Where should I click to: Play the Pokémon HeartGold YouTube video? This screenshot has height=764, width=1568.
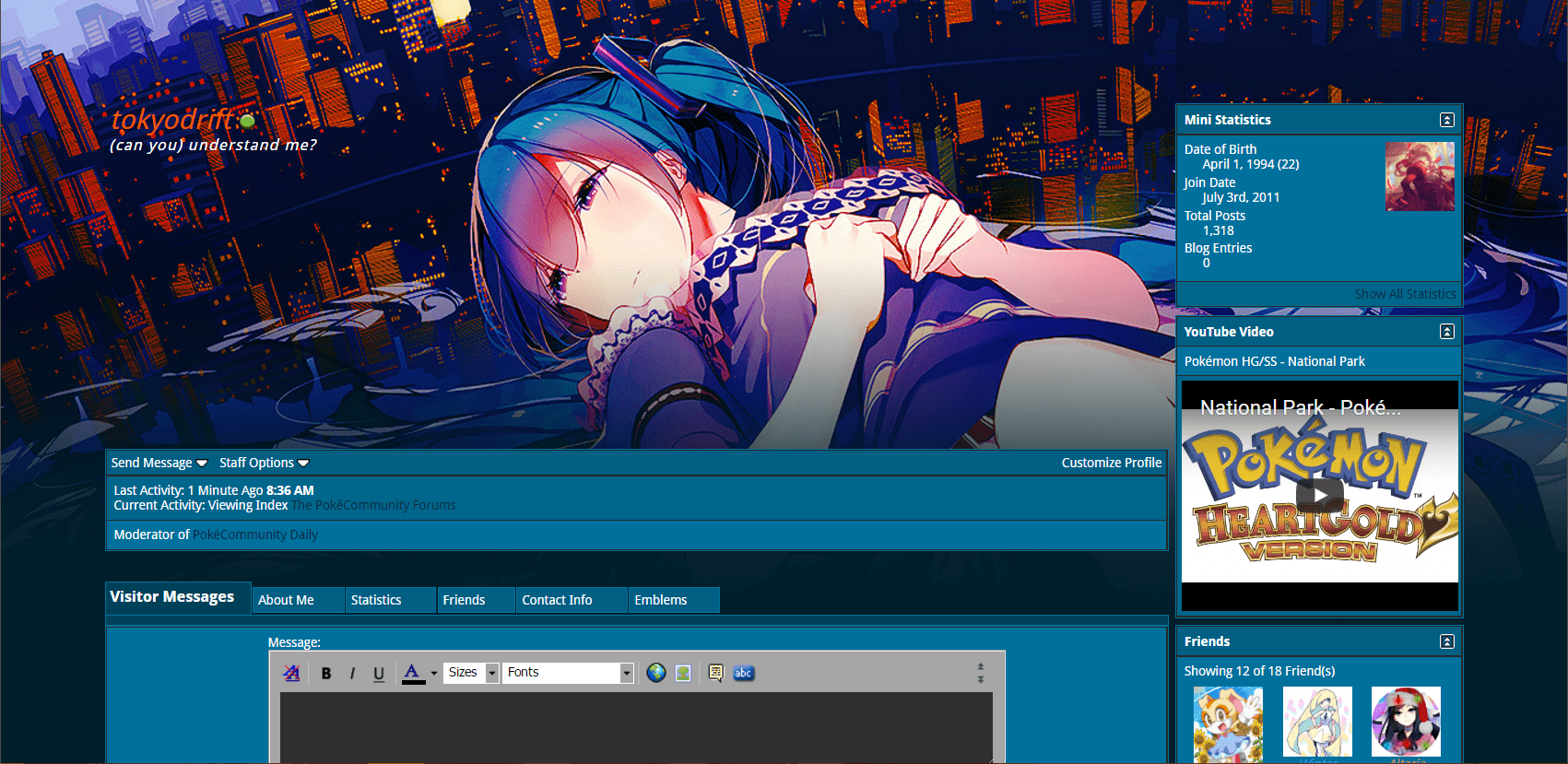click(x=1320, y=495)
